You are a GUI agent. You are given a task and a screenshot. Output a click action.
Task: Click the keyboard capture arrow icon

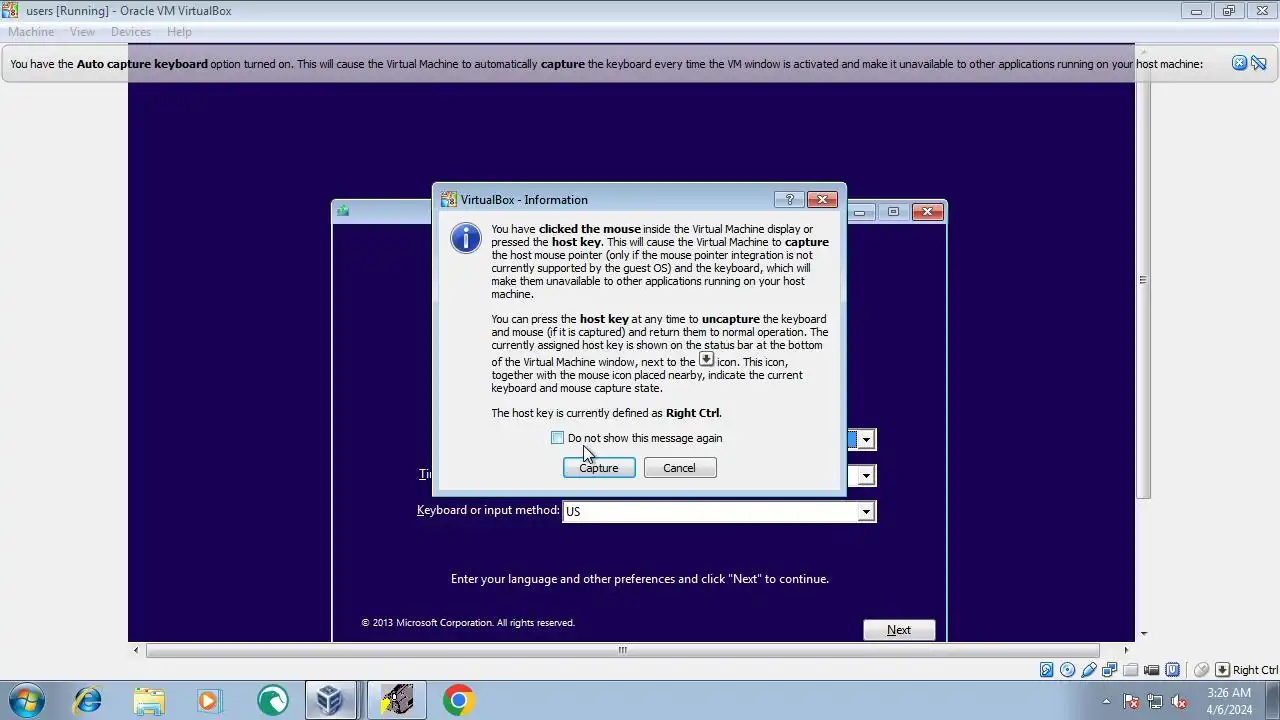coord(1222,670)
